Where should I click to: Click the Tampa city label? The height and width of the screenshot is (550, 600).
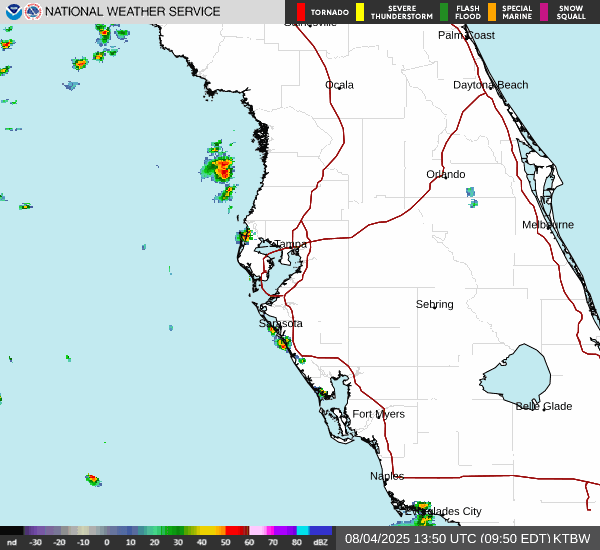[290, 244]
